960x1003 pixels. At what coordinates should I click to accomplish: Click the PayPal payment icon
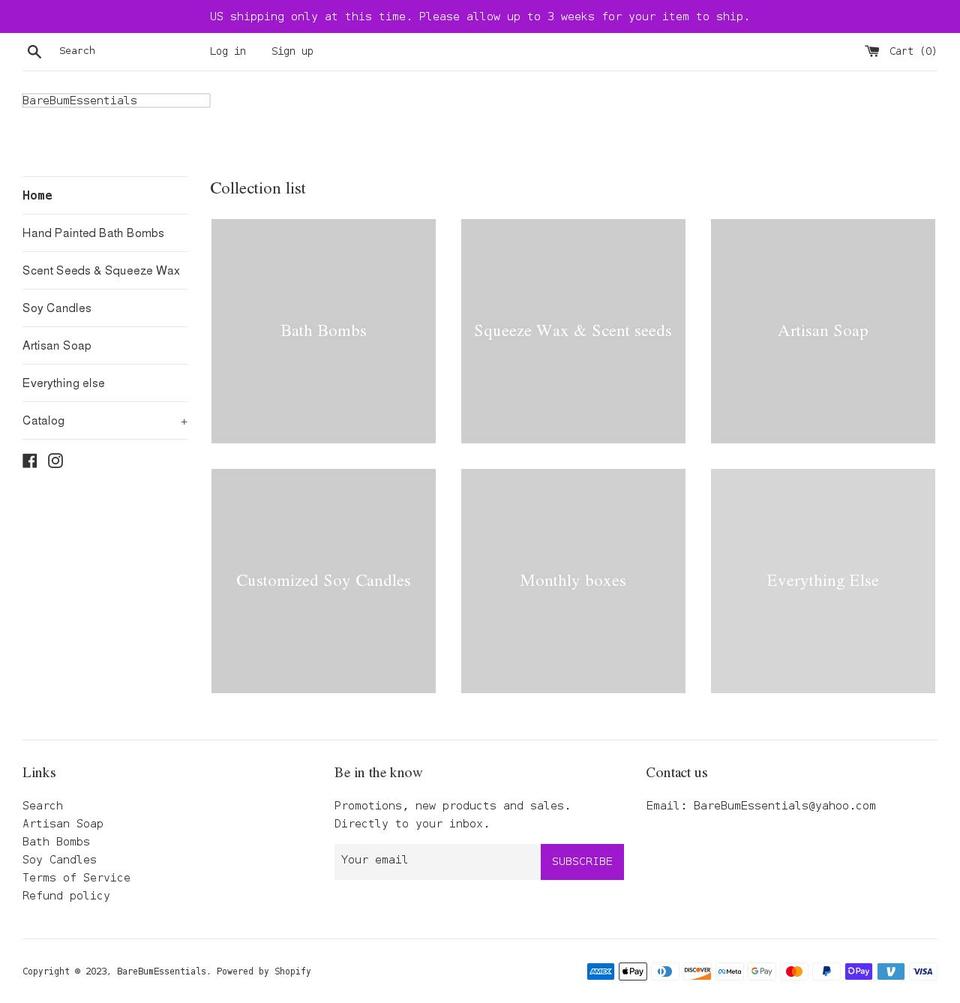click(826, 971)
